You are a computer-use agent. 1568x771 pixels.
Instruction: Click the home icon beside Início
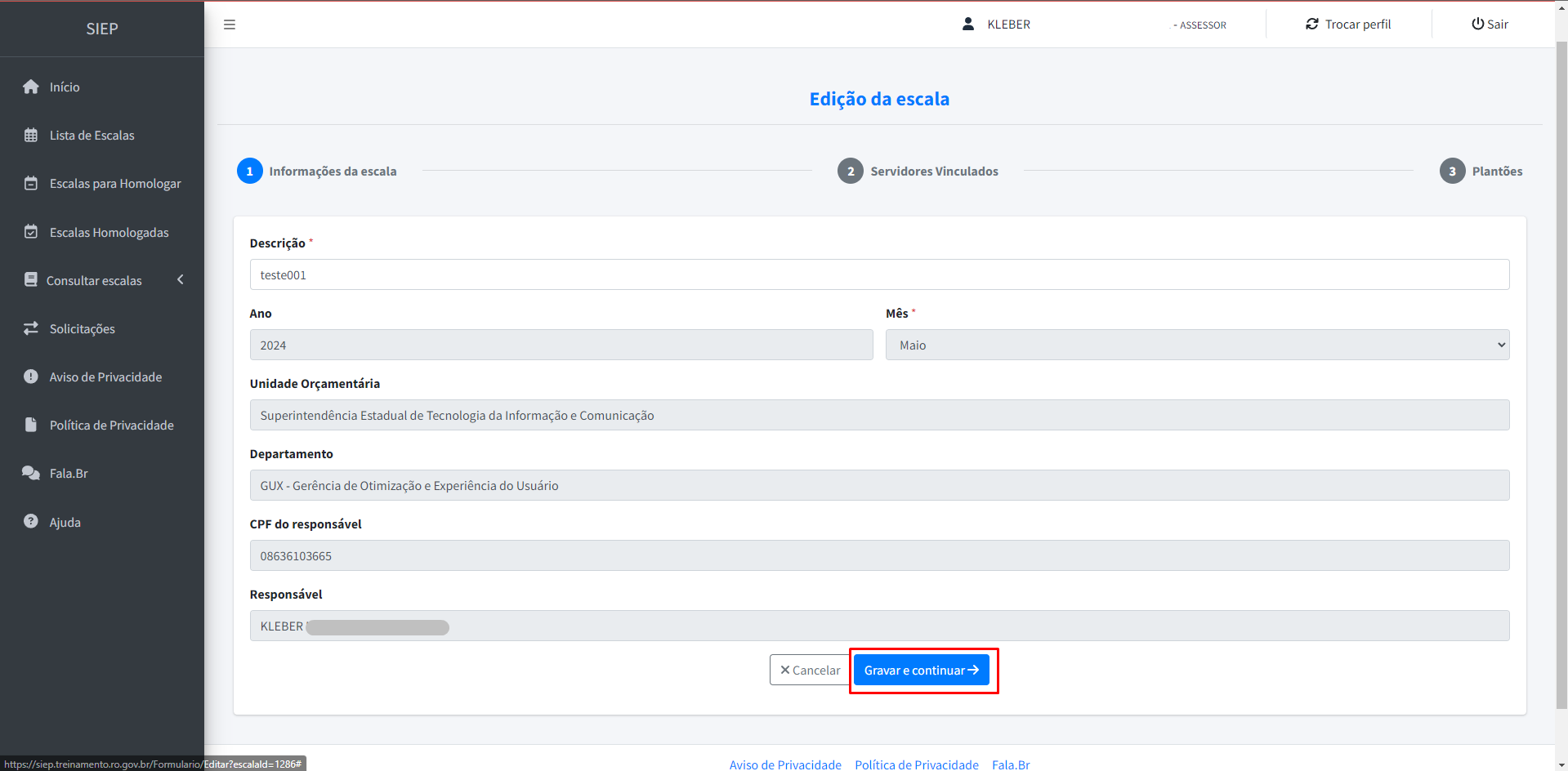pyautogui.click(x=31, y=87)
